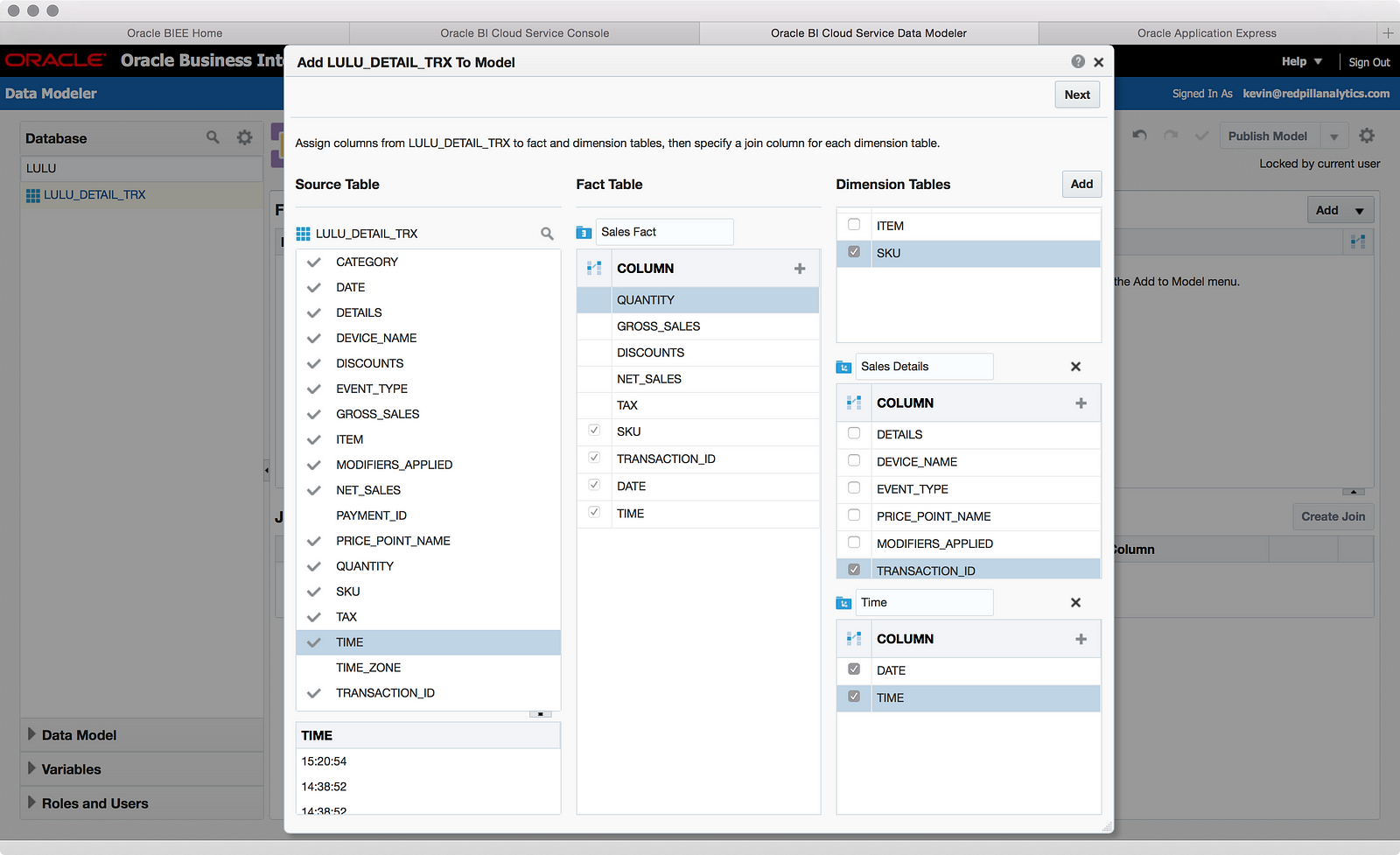Open the Help dropdown menu
Image resolution: width=1400 pixels, height=855 pixels.
click(x=1302, y=61)
